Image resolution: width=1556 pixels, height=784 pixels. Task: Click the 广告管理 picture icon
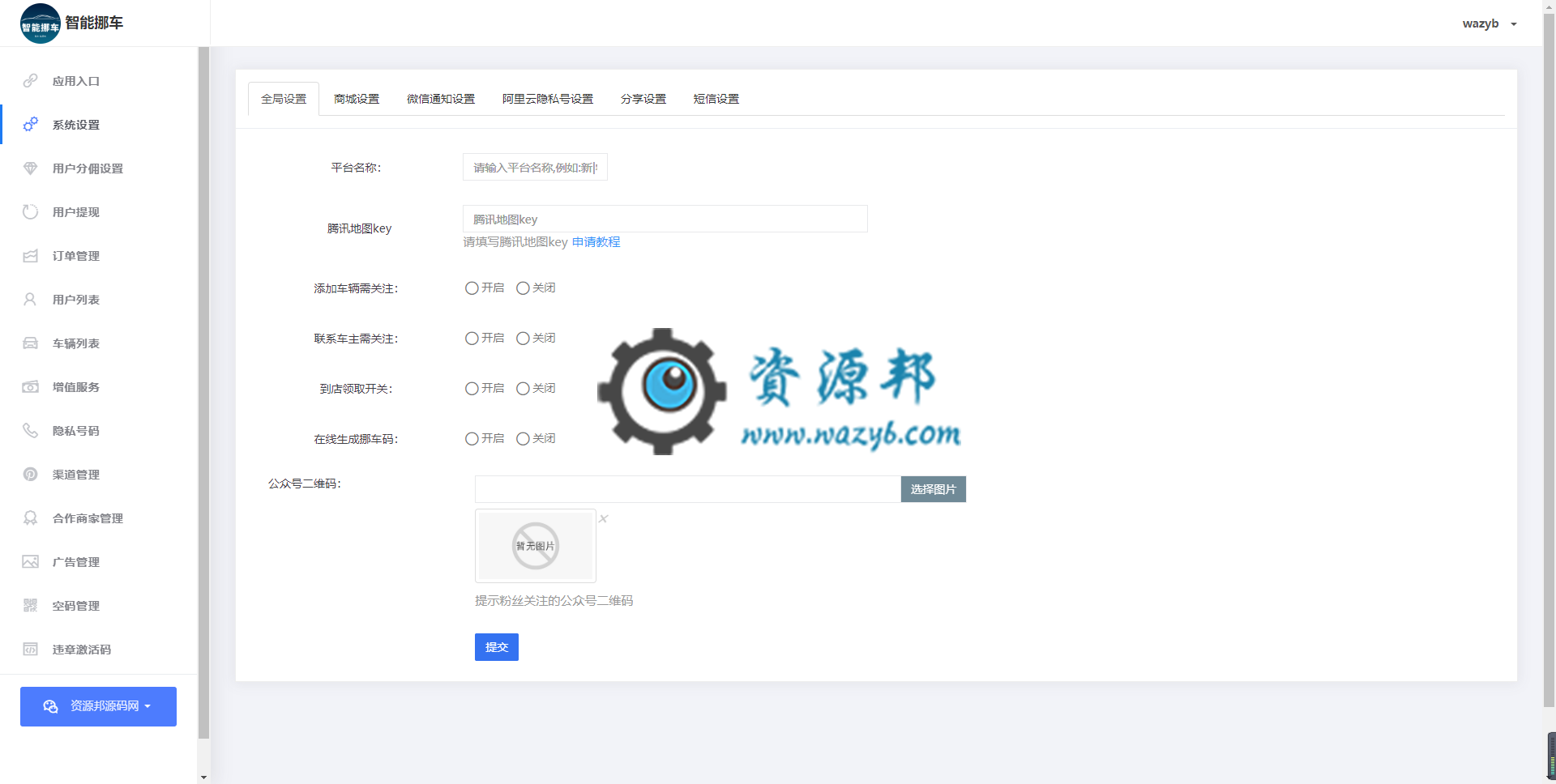click(x=30, y=562)
